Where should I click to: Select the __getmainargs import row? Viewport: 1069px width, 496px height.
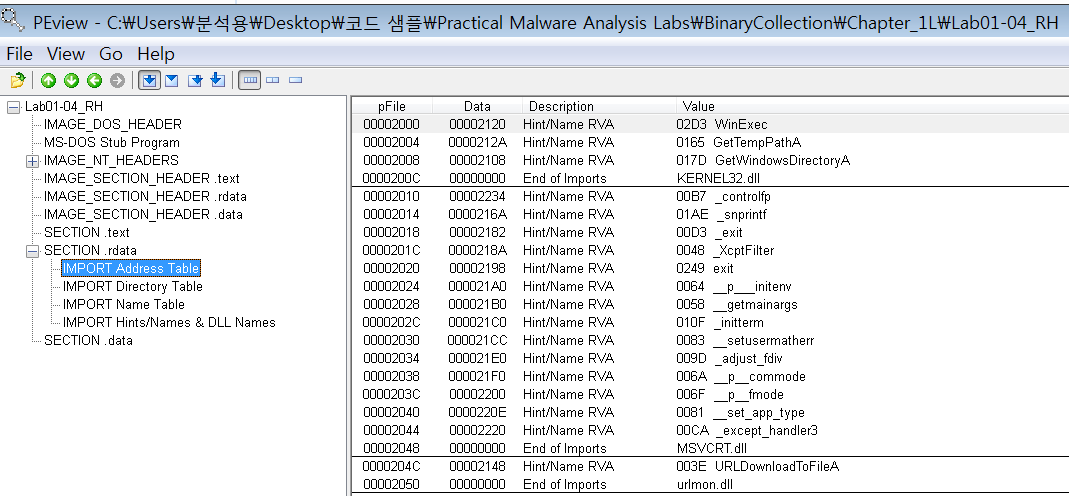pos(710,305)
